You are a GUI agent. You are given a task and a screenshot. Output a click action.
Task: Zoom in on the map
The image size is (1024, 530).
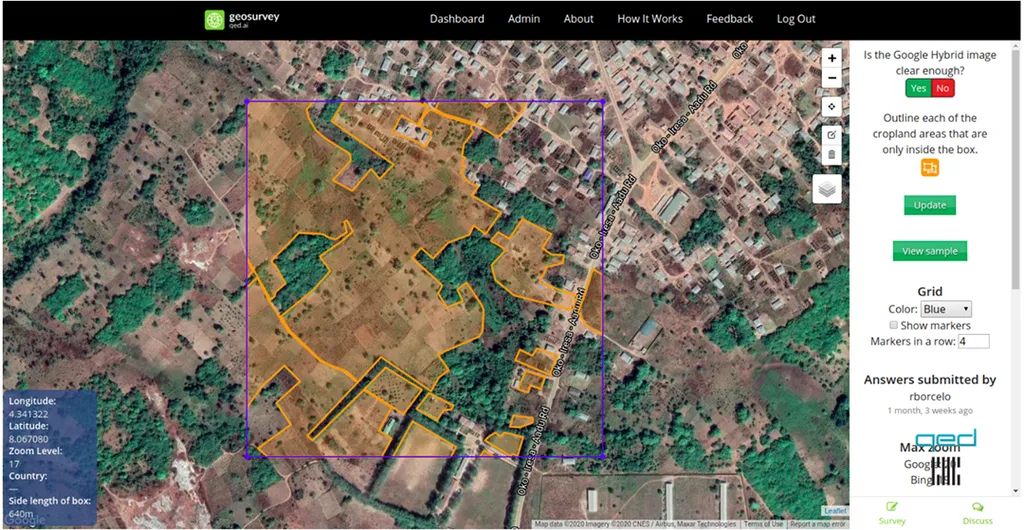coord(831,57)
